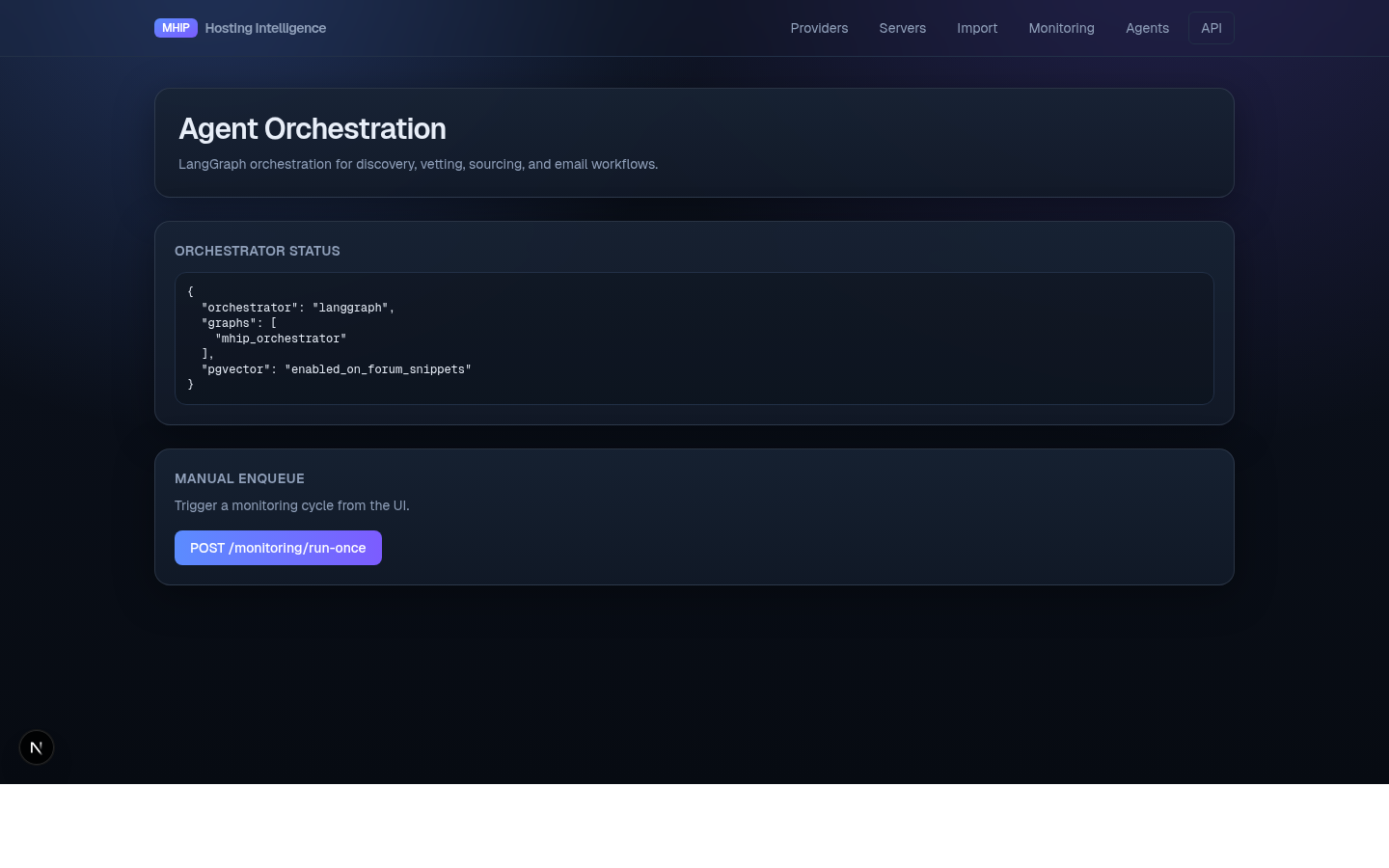Click the langgraph orchestrator value
Screen dimensions: 1389x868
[352, 308]
